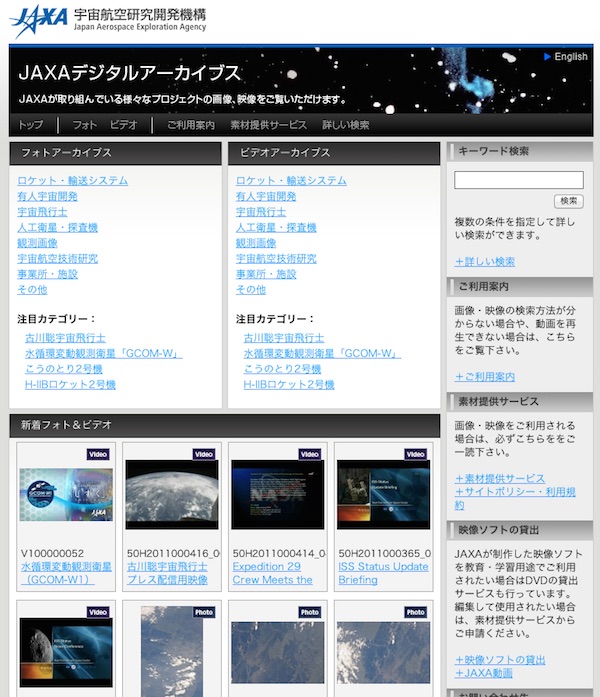Click Video badge on 50H2011000414 card
Image resolution: width=600 pixels, height=697 pixels.
point(310,454)
